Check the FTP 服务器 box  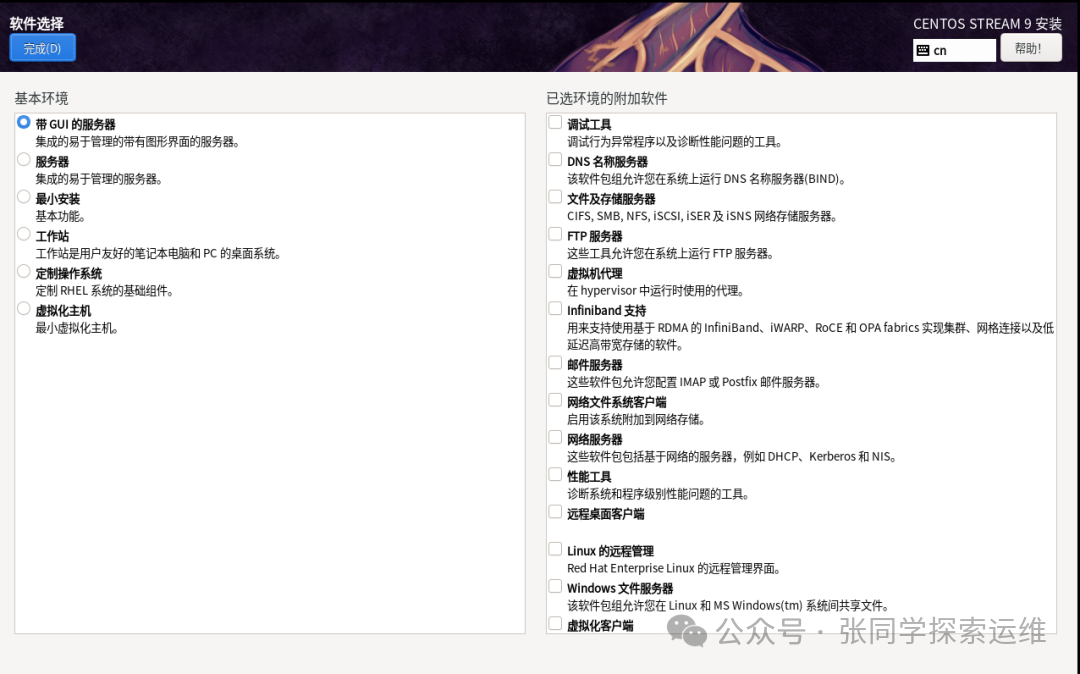pyautogui.click(x=556, y=234)
